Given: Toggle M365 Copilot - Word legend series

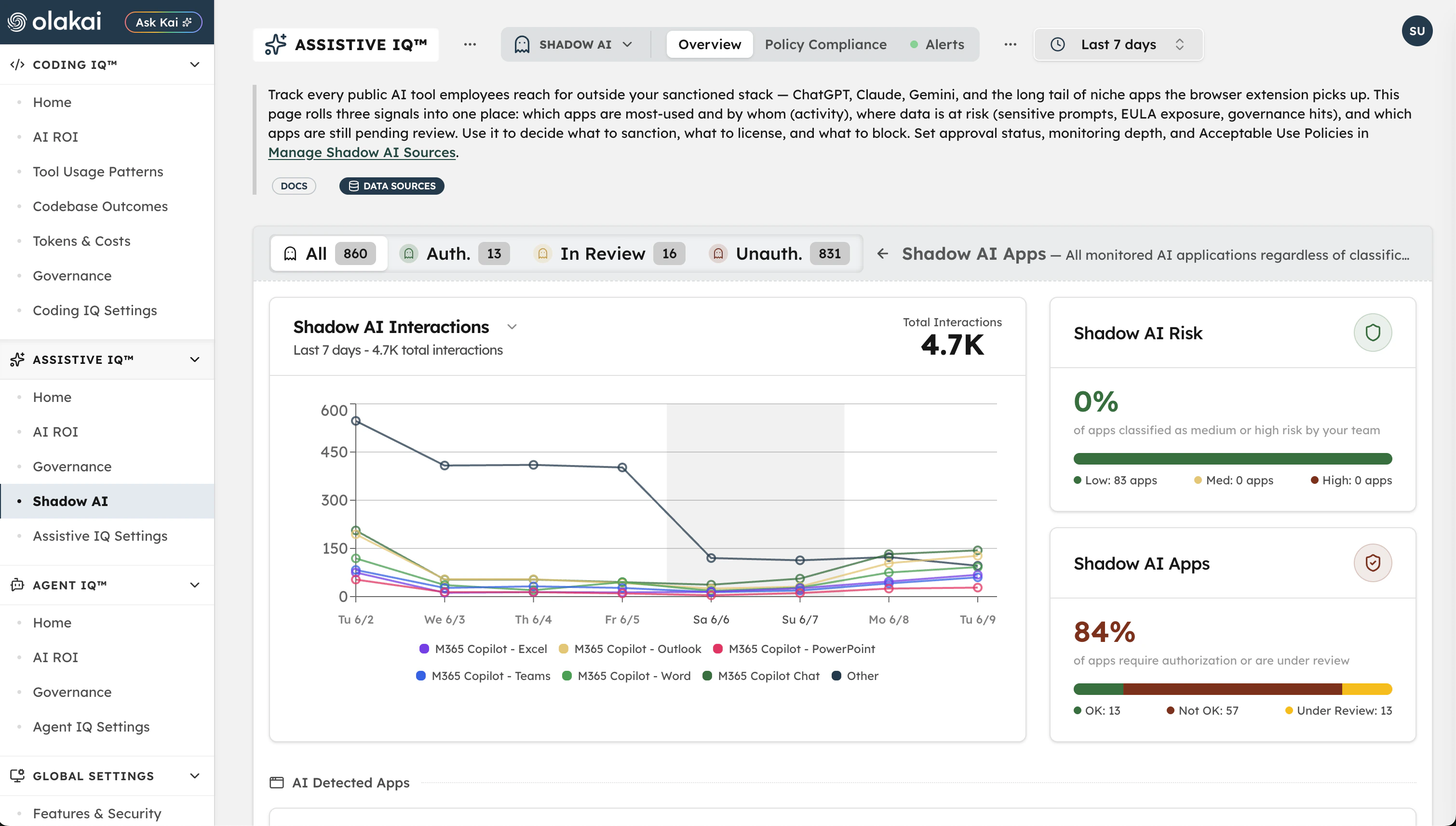Looking at the screenshot, I should point(626,676).
